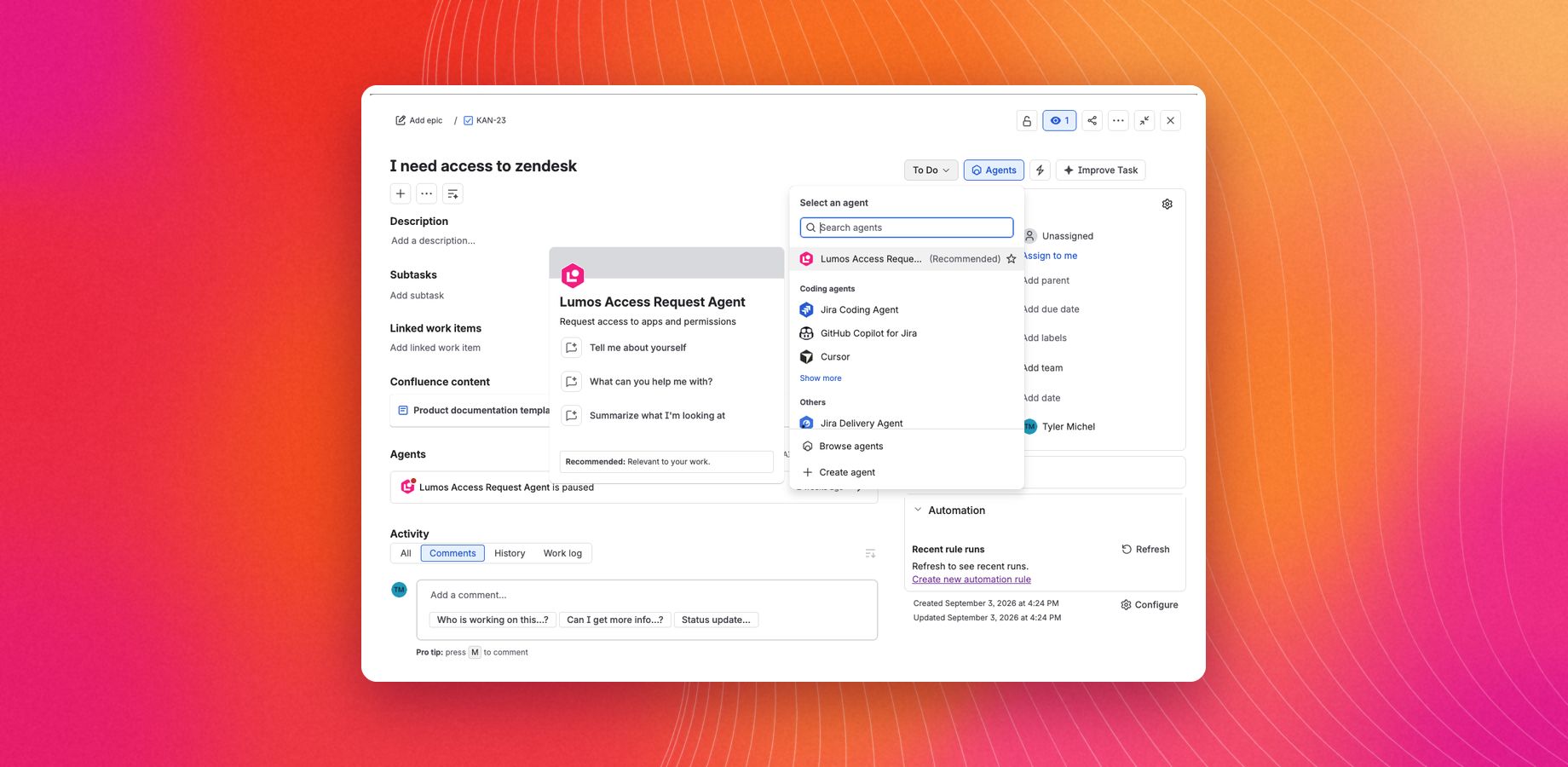
Task: Click the plus add button under title
Action: [x=401, y=193]
